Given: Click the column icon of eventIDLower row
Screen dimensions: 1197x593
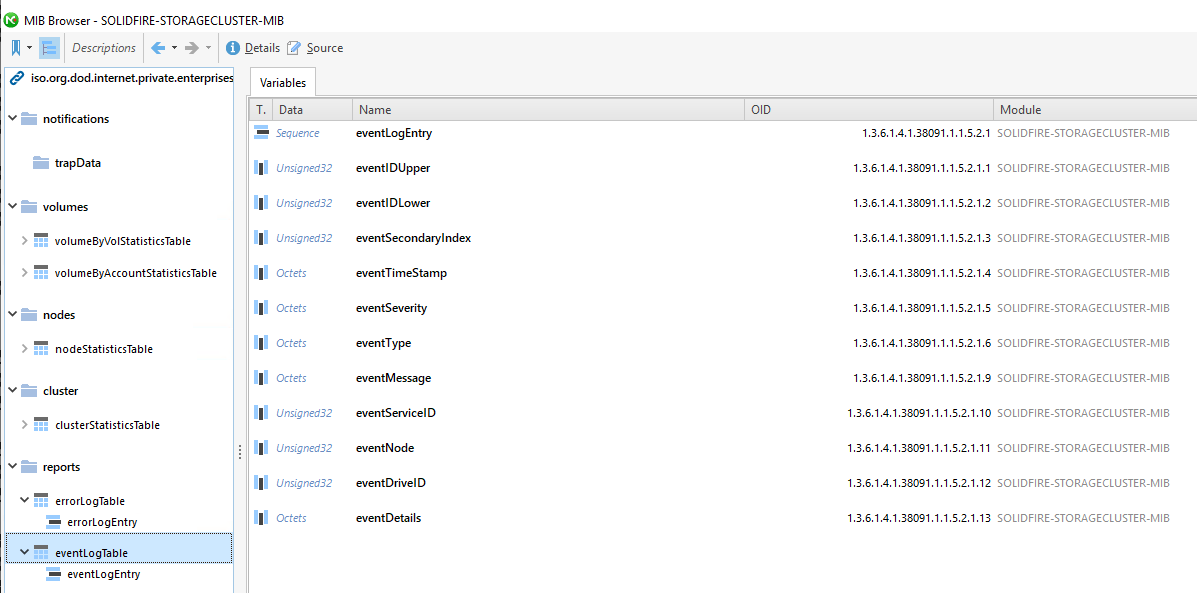Looking at the screenshot, I should (x=261, y=203).
